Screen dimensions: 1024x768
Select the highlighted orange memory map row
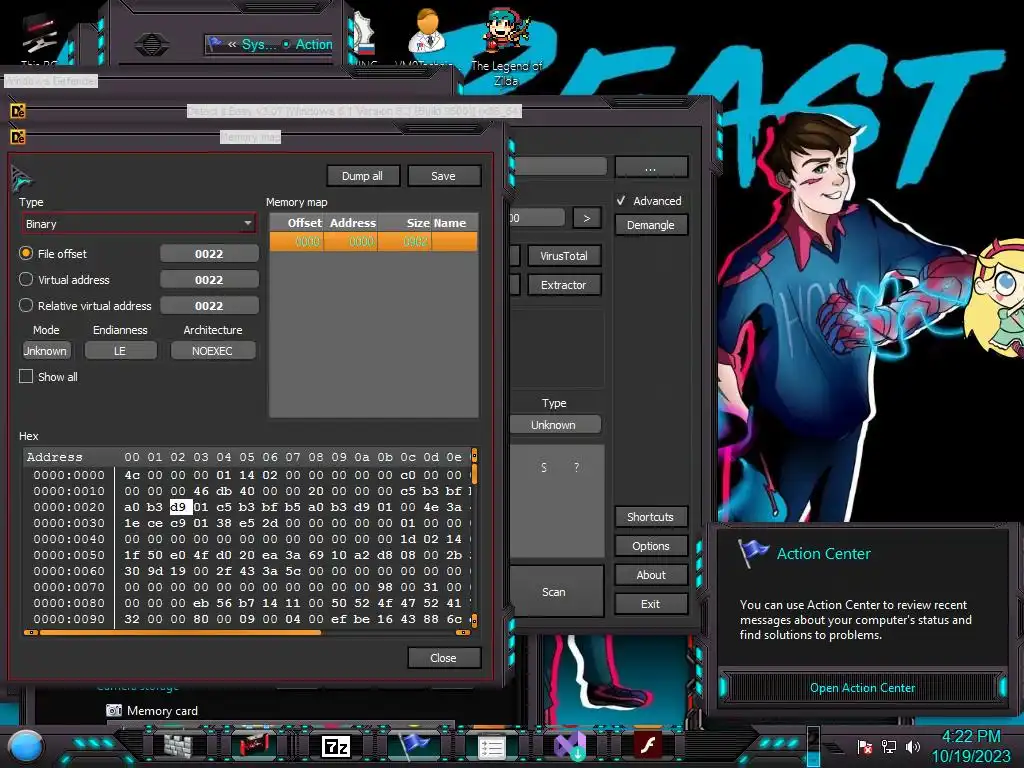tap(374, 242)
